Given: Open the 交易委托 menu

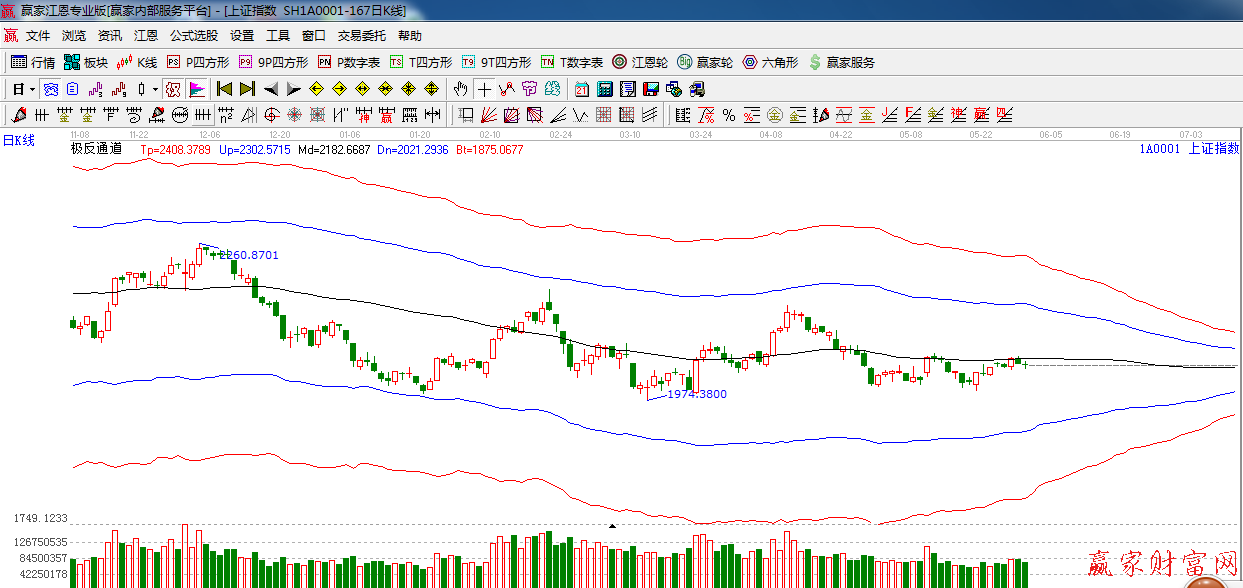Looking at the screenshot, I should coord(361,36).
